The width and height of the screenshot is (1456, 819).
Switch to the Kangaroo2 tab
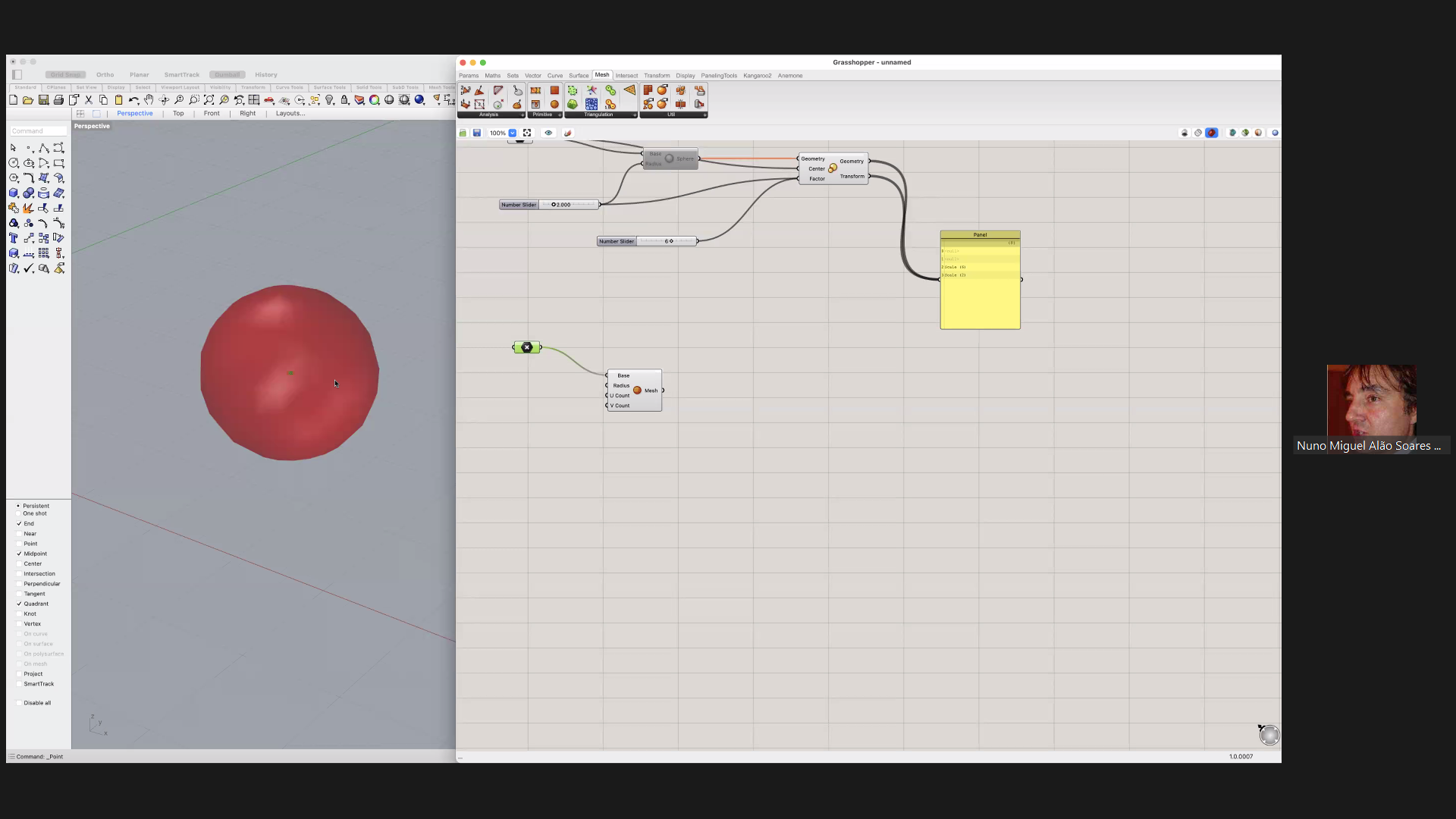(757, 76)
